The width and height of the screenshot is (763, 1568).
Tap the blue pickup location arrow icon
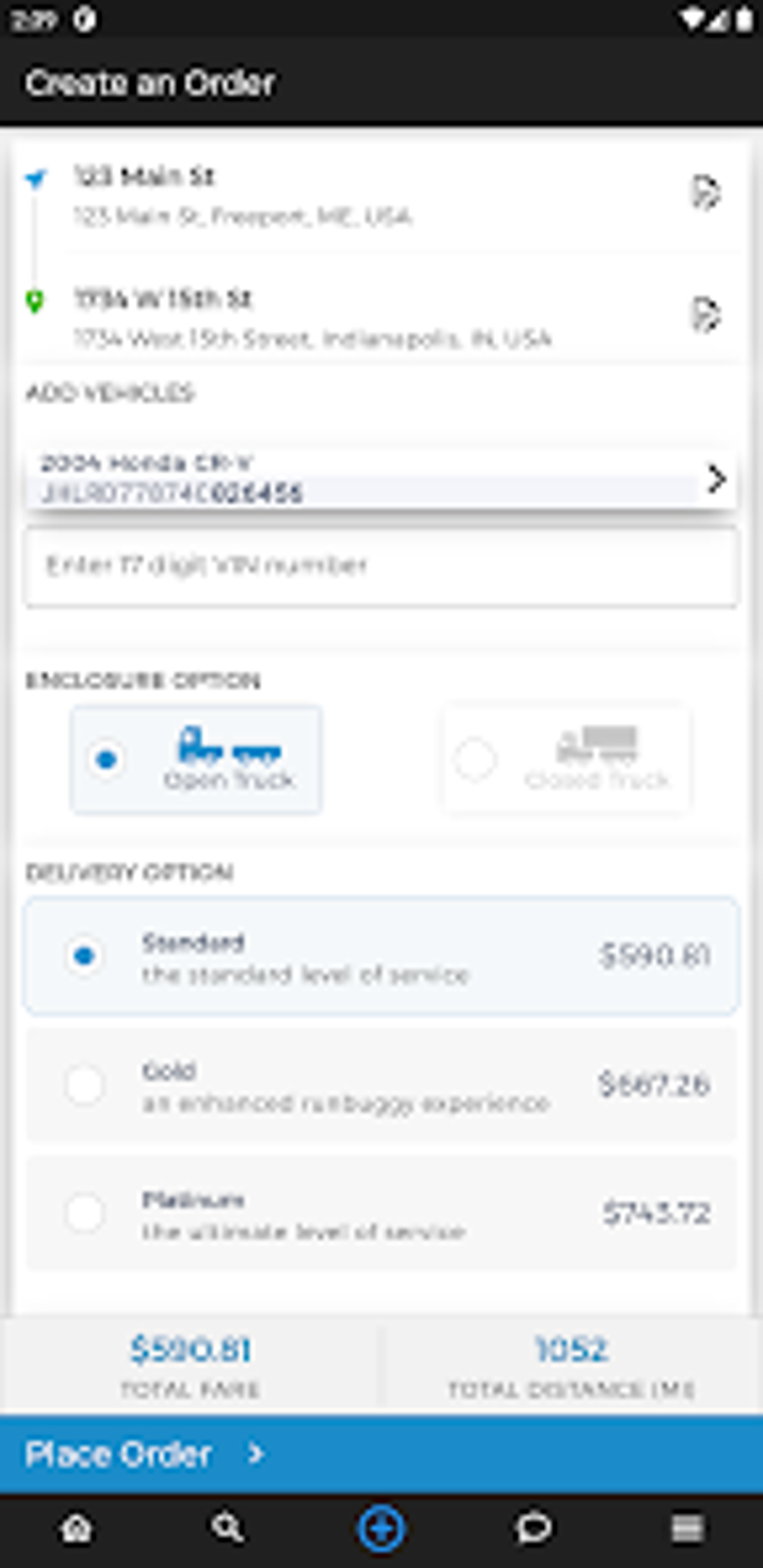click(35, 179)
